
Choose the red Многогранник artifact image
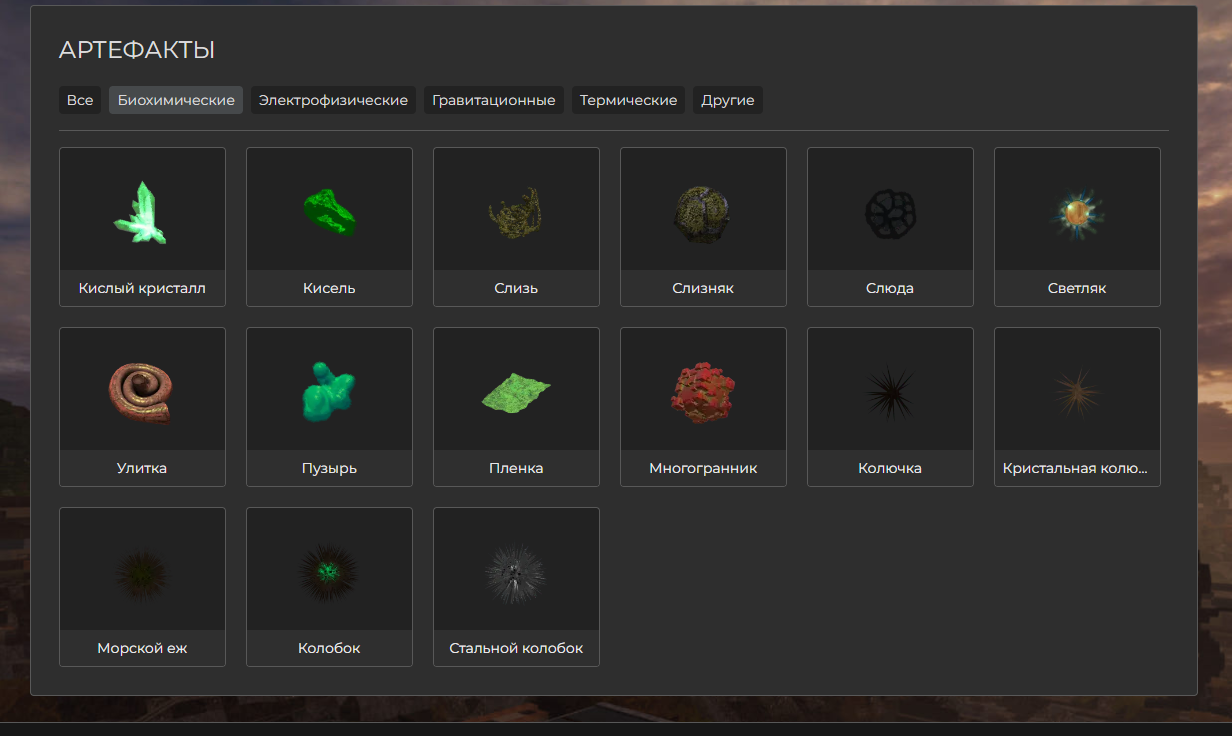coord(703,392)
